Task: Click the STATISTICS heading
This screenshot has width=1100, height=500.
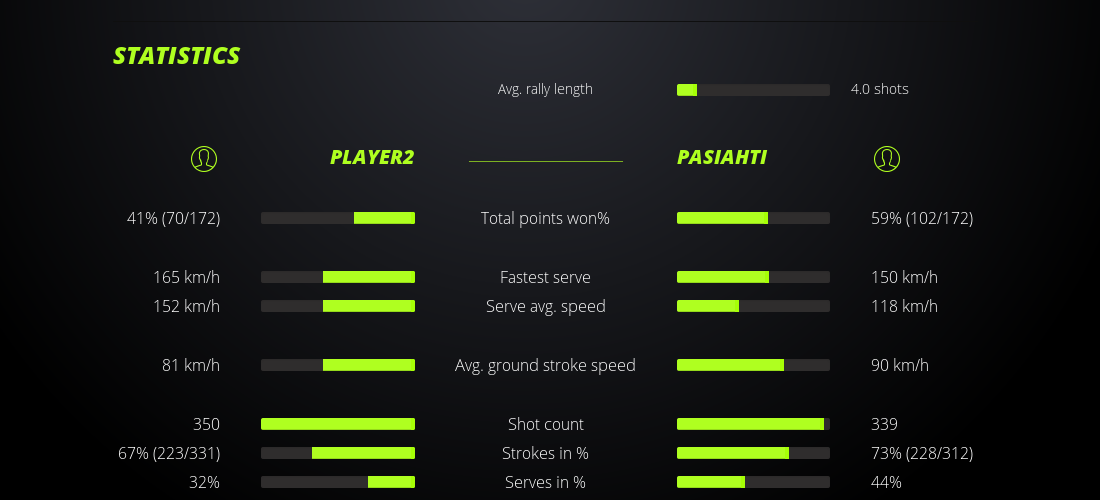Action: click(x=177, y=56)
